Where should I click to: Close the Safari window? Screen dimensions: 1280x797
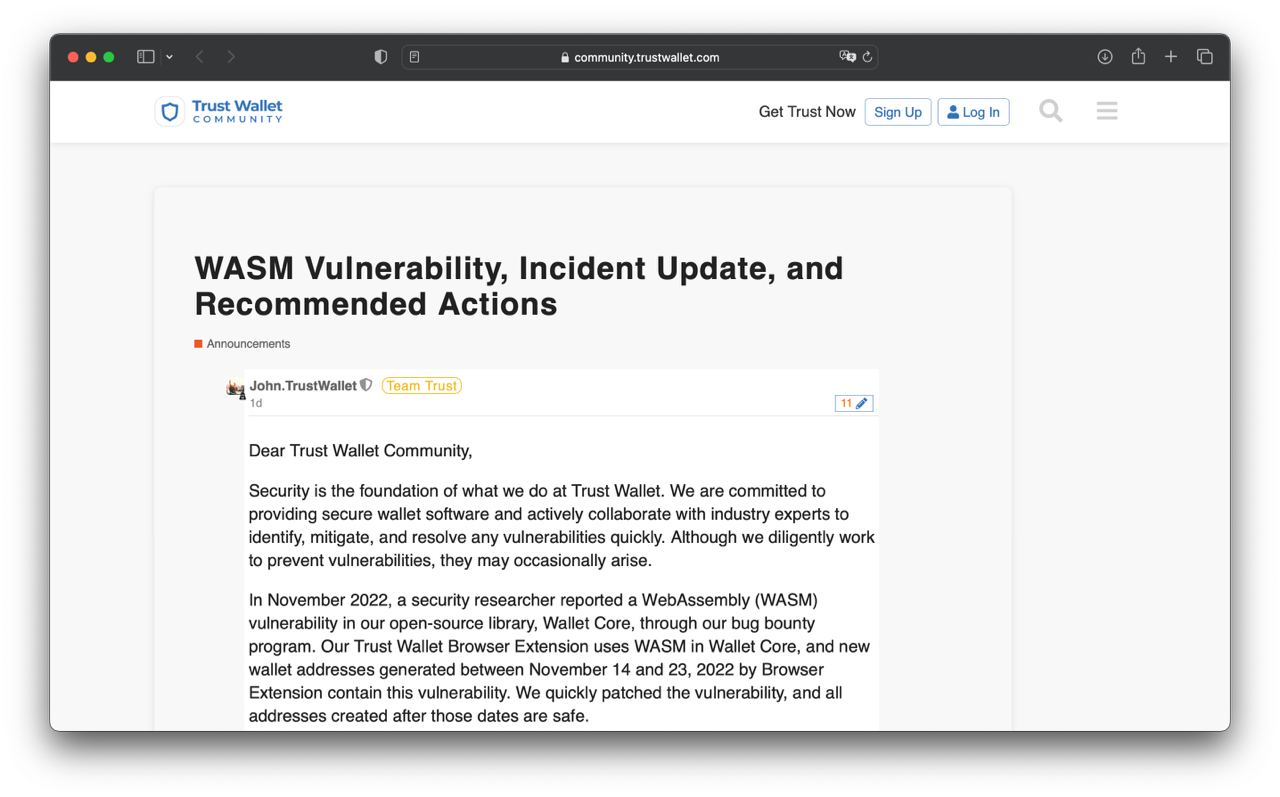point(73,57)
